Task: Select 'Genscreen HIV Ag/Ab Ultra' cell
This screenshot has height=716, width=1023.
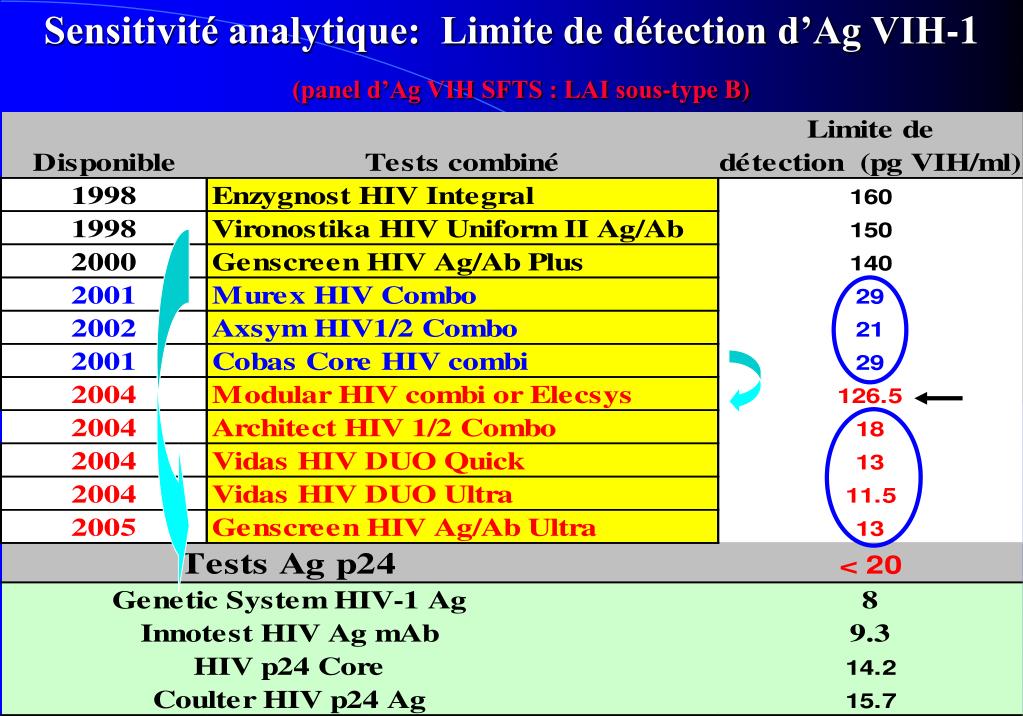Action: 463,527
